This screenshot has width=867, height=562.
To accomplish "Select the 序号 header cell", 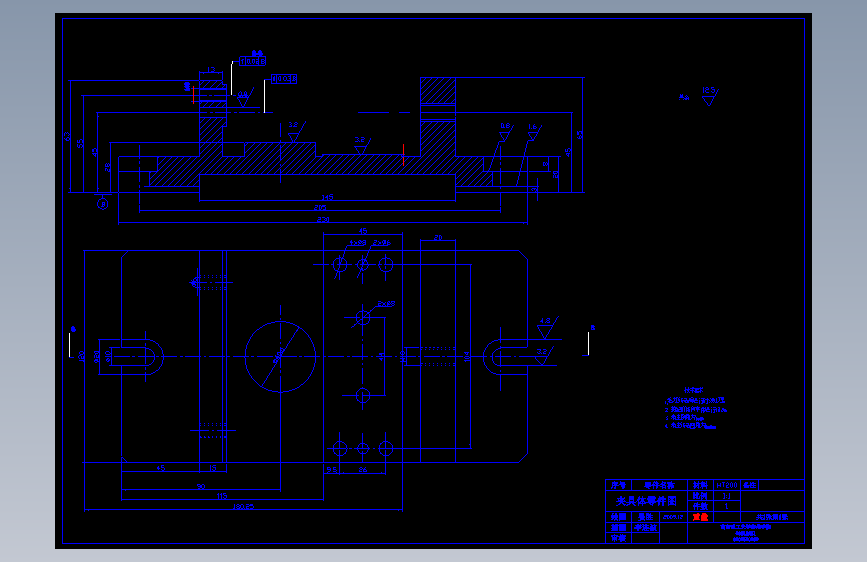I will pos(618,485).
